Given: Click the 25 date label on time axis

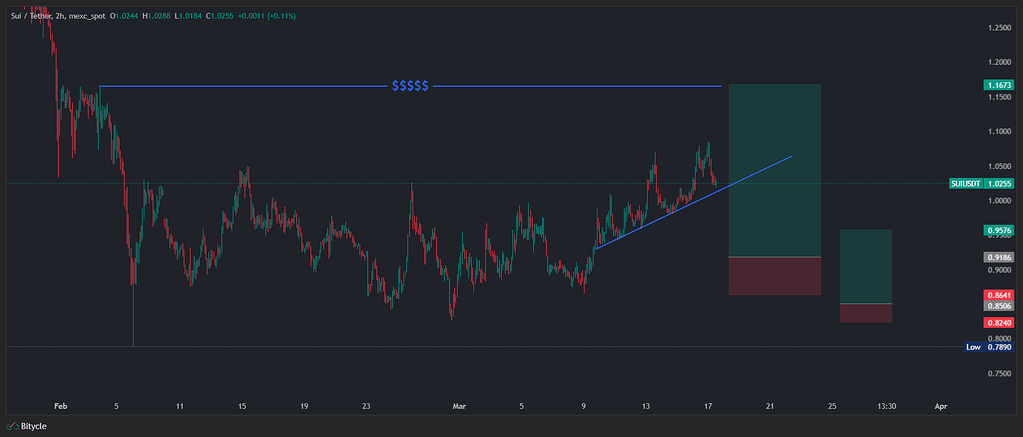Looking at the screenshot, I should 832,406.
